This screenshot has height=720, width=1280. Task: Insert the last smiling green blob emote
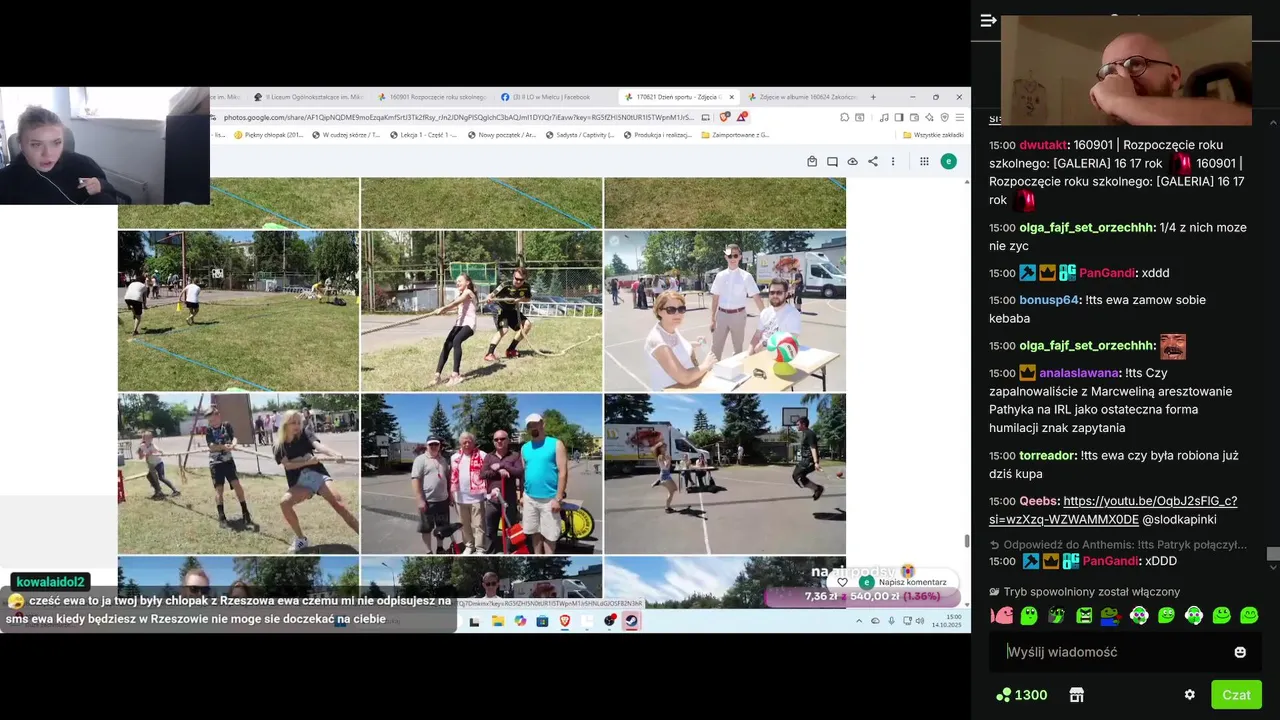(1249, 615)
